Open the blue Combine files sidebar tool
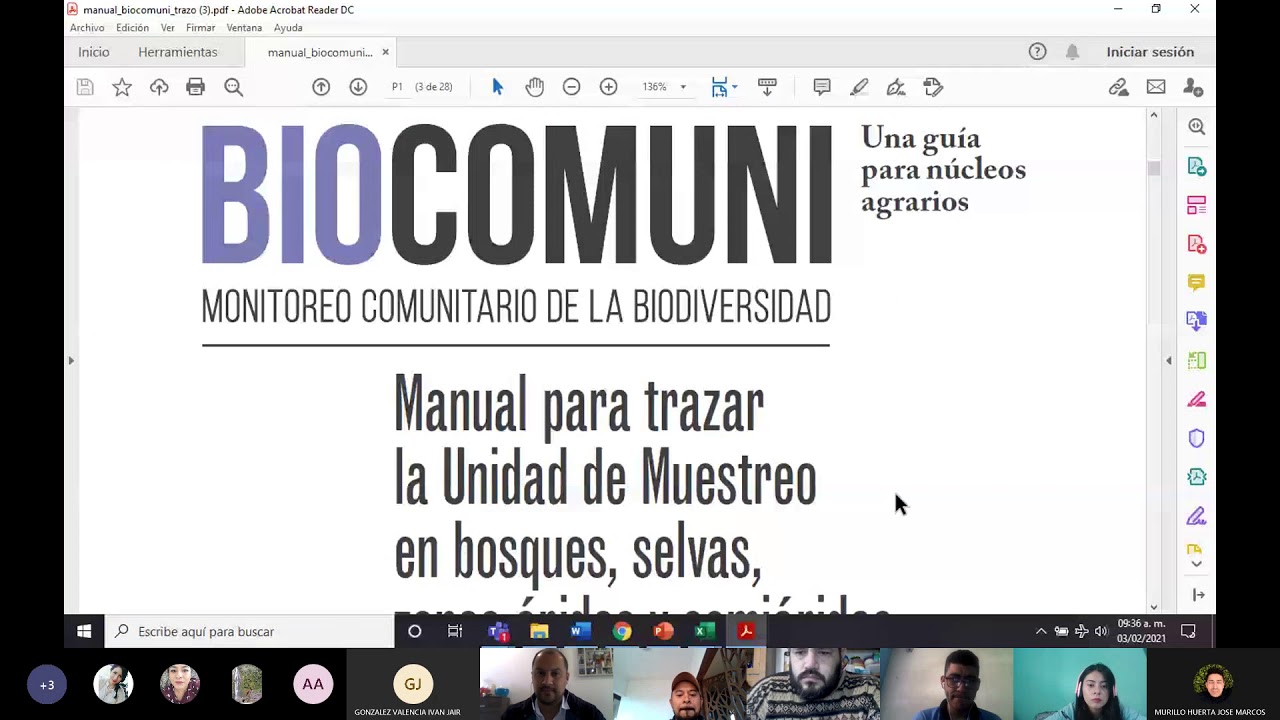 pyautogui.click(x=1196, y=321)
